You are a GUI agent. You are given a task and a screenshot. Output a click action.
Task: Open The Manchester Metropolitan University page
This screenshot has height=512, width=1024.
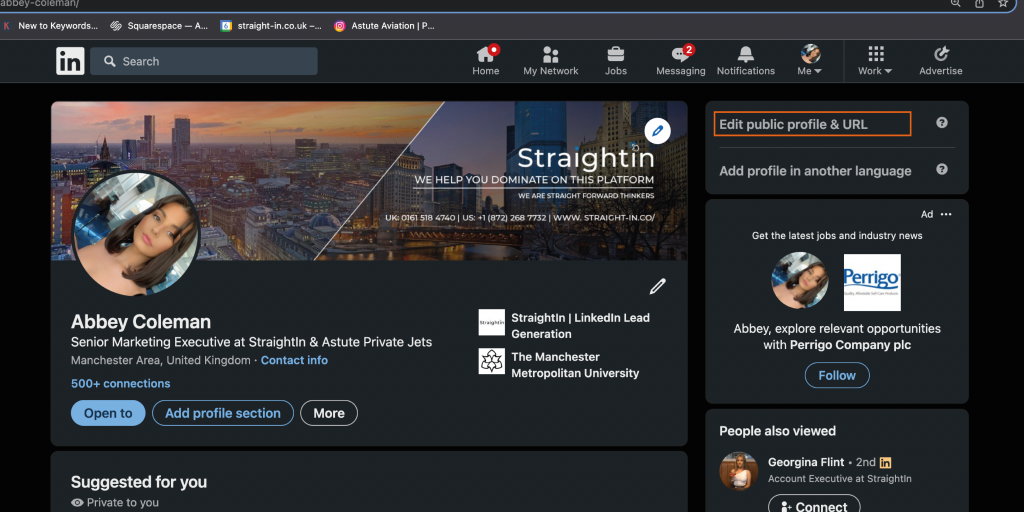click(575, 365)
